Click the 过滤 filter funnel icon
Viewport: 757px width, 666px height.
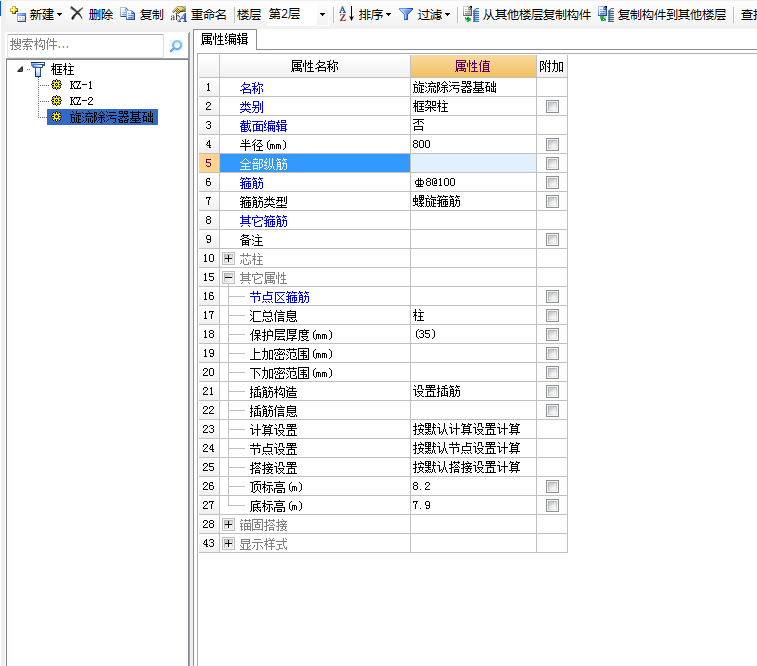click(406, 14)
